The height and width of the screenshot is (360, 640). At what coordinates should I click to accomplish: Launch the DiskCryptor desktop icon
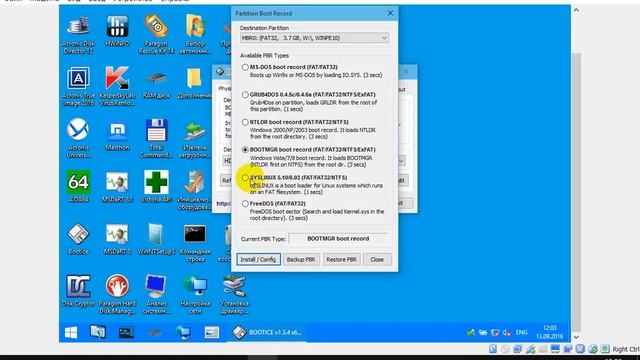(78, 291)
